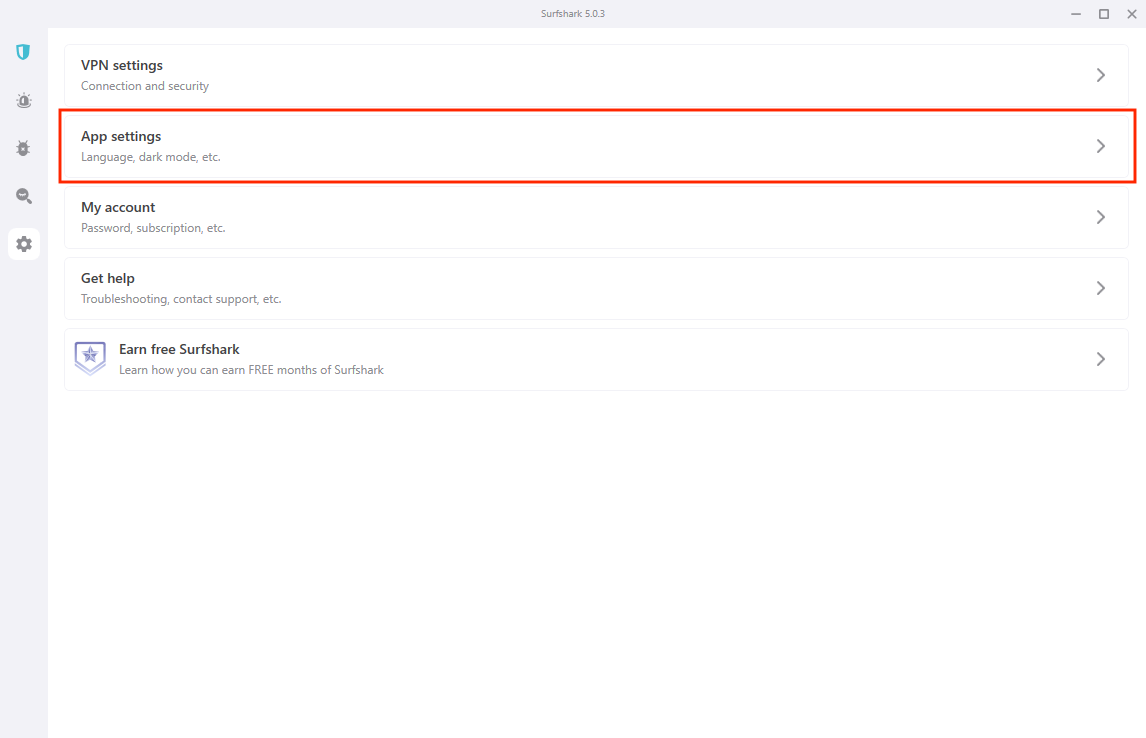
Task: Open the VPN settings title
Action: tap(122, 65)
